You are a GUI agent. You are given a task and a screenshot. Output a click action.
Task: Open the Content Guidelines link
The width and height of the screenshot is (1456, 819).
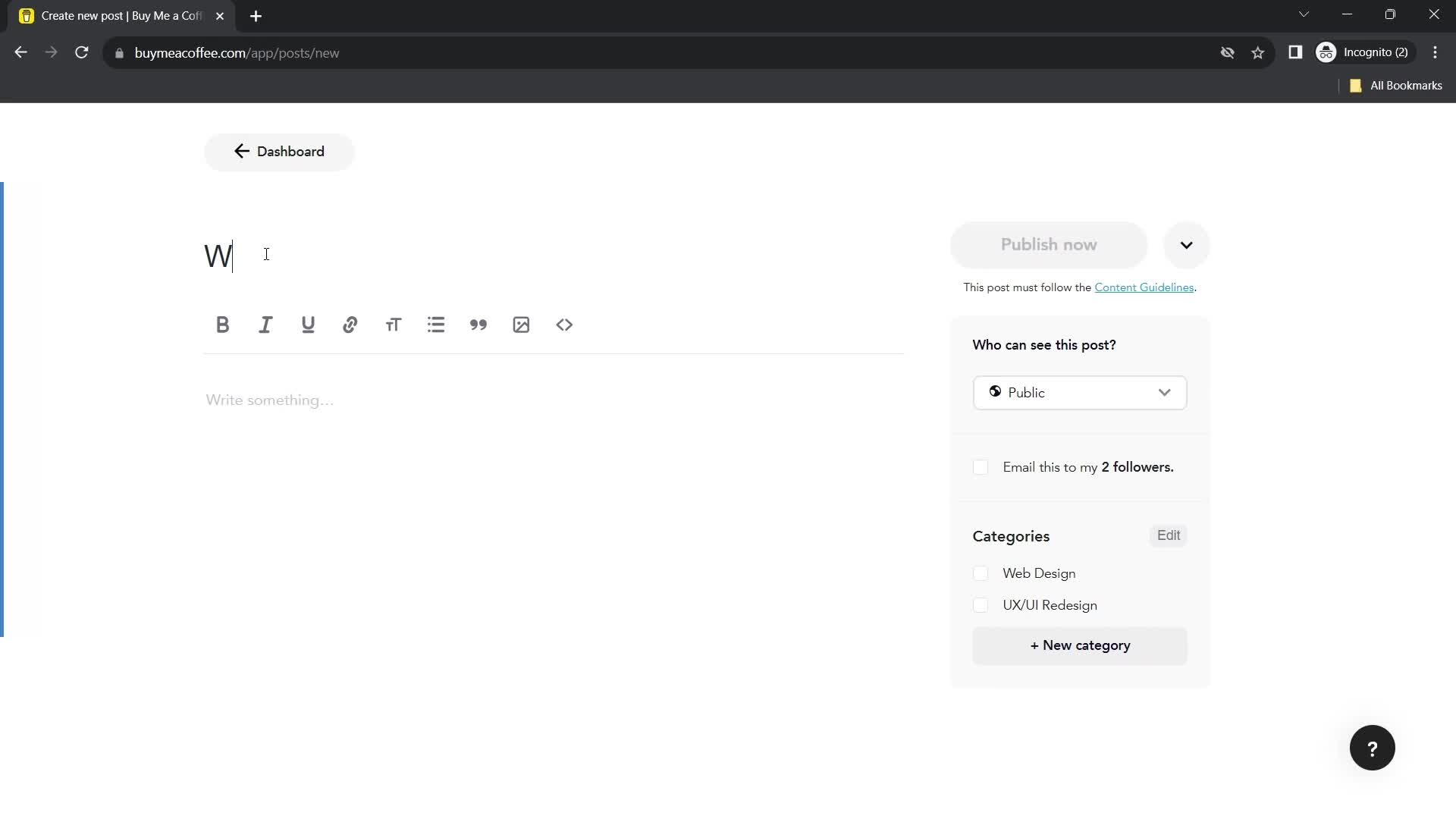(1144, 287)
